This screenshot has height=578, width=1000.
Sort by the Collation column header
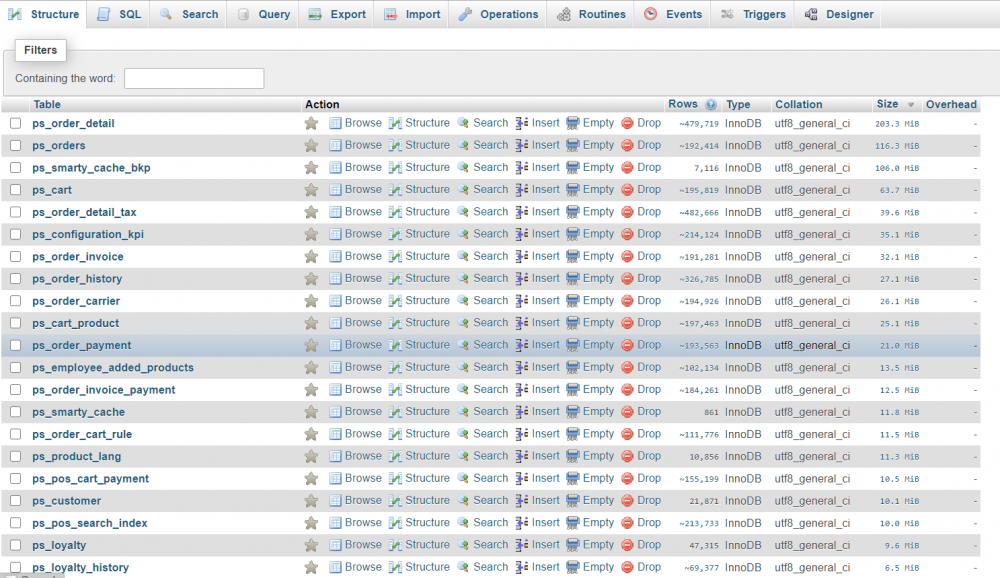point(798,104)
